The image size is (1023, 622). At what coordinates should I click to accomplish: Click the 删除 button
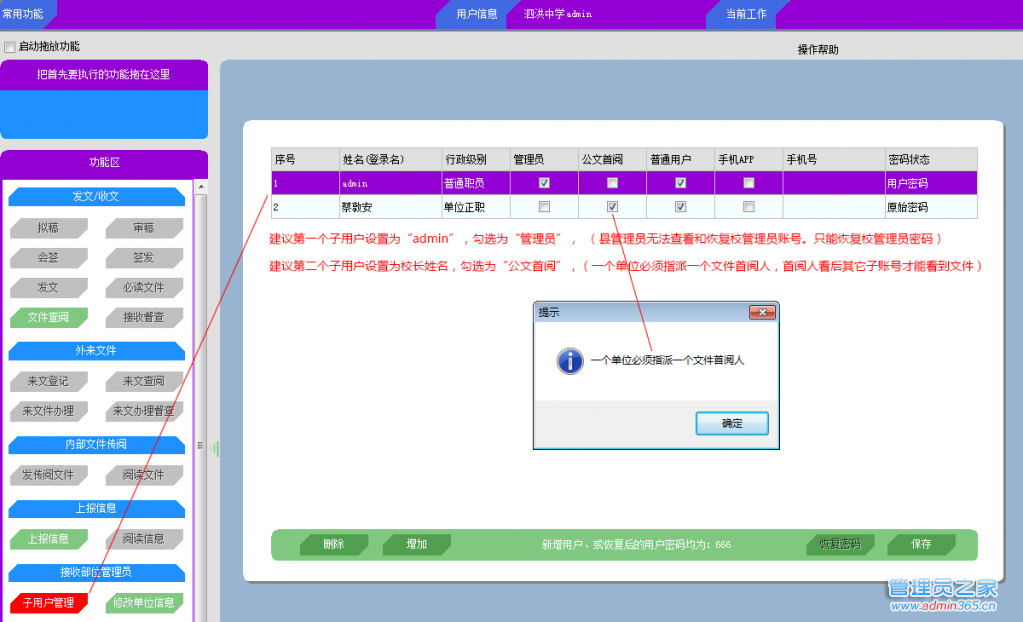[x=333, y=544]
